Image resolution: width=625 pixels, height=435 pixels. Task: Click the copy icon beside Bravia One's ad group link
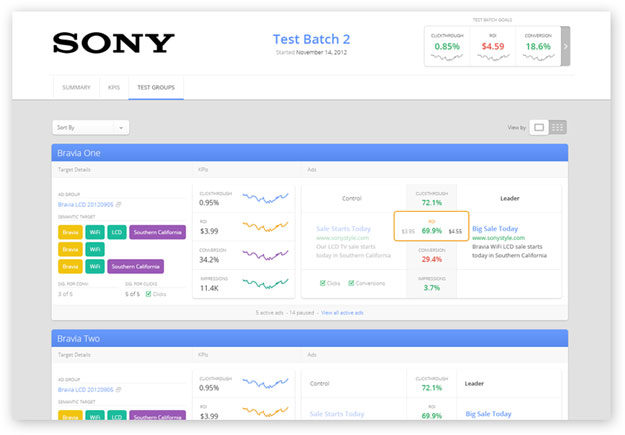pyautogui.click(x=118, y=205)
